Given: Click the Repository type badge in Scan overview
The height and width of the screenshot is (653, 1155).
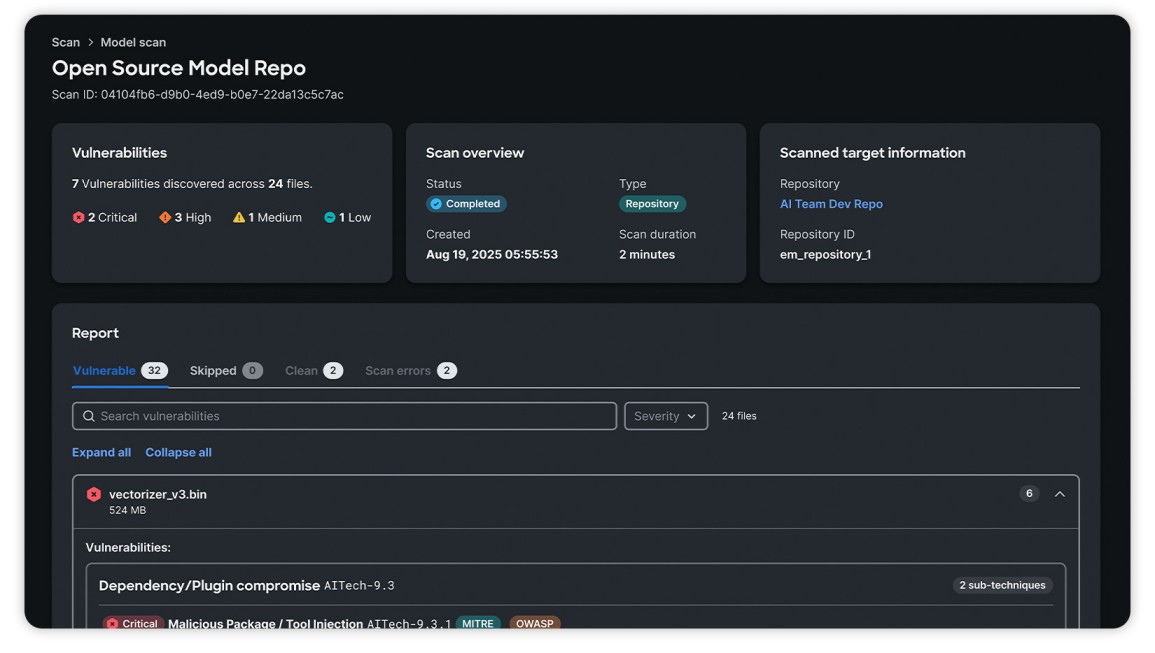Looking at the screenshot, I should (652, 204).
